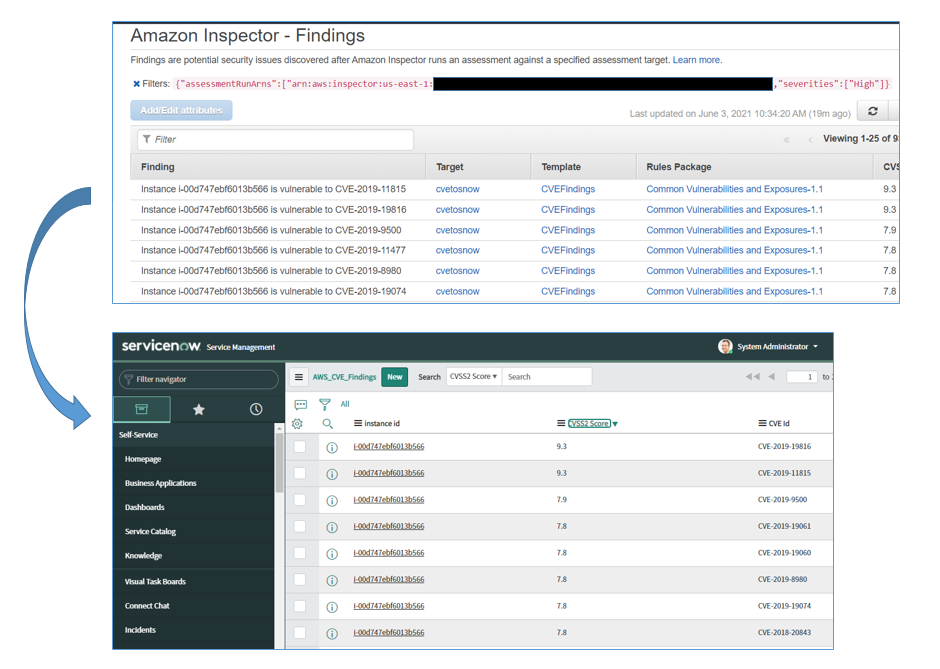Click the page number field

[x=802, y=376]
